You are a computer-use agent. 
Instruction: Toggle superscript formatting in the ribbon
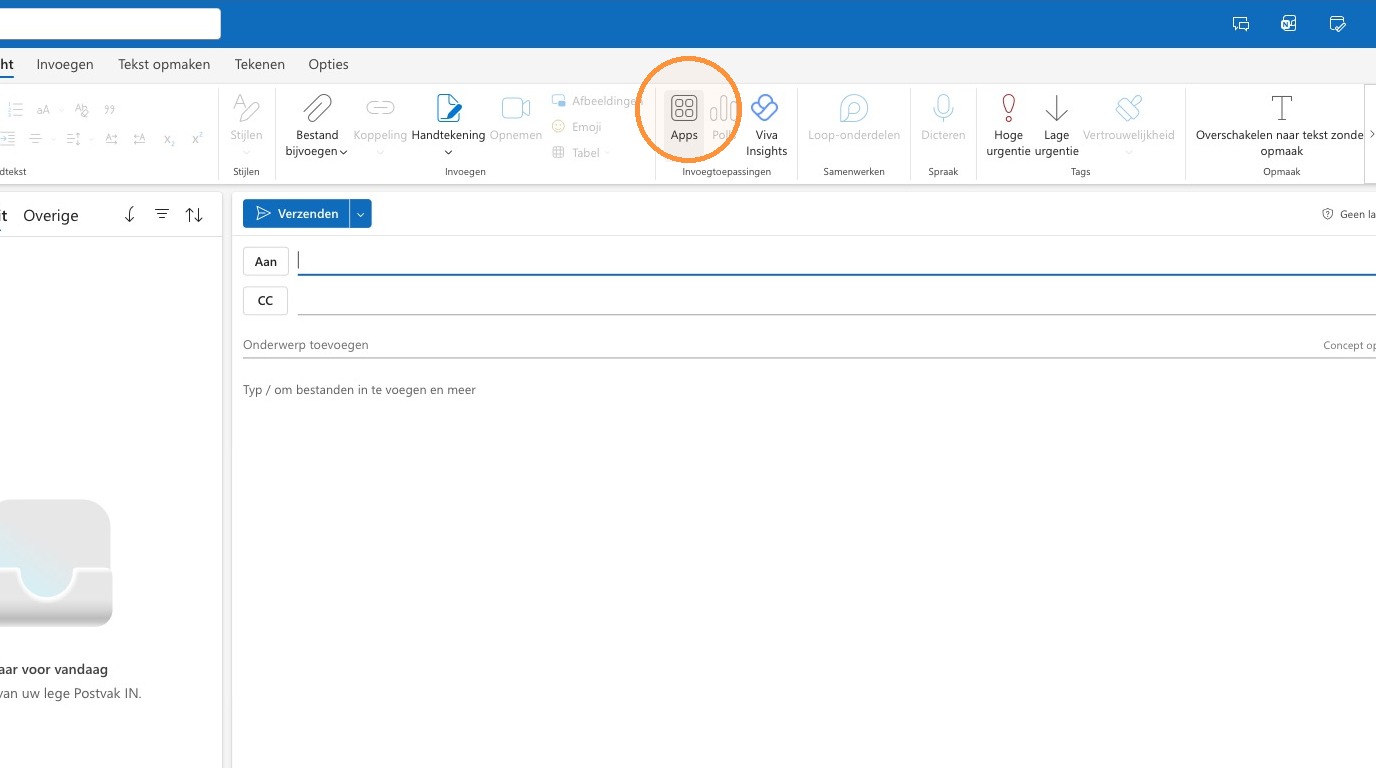click(x=197, y=139)
